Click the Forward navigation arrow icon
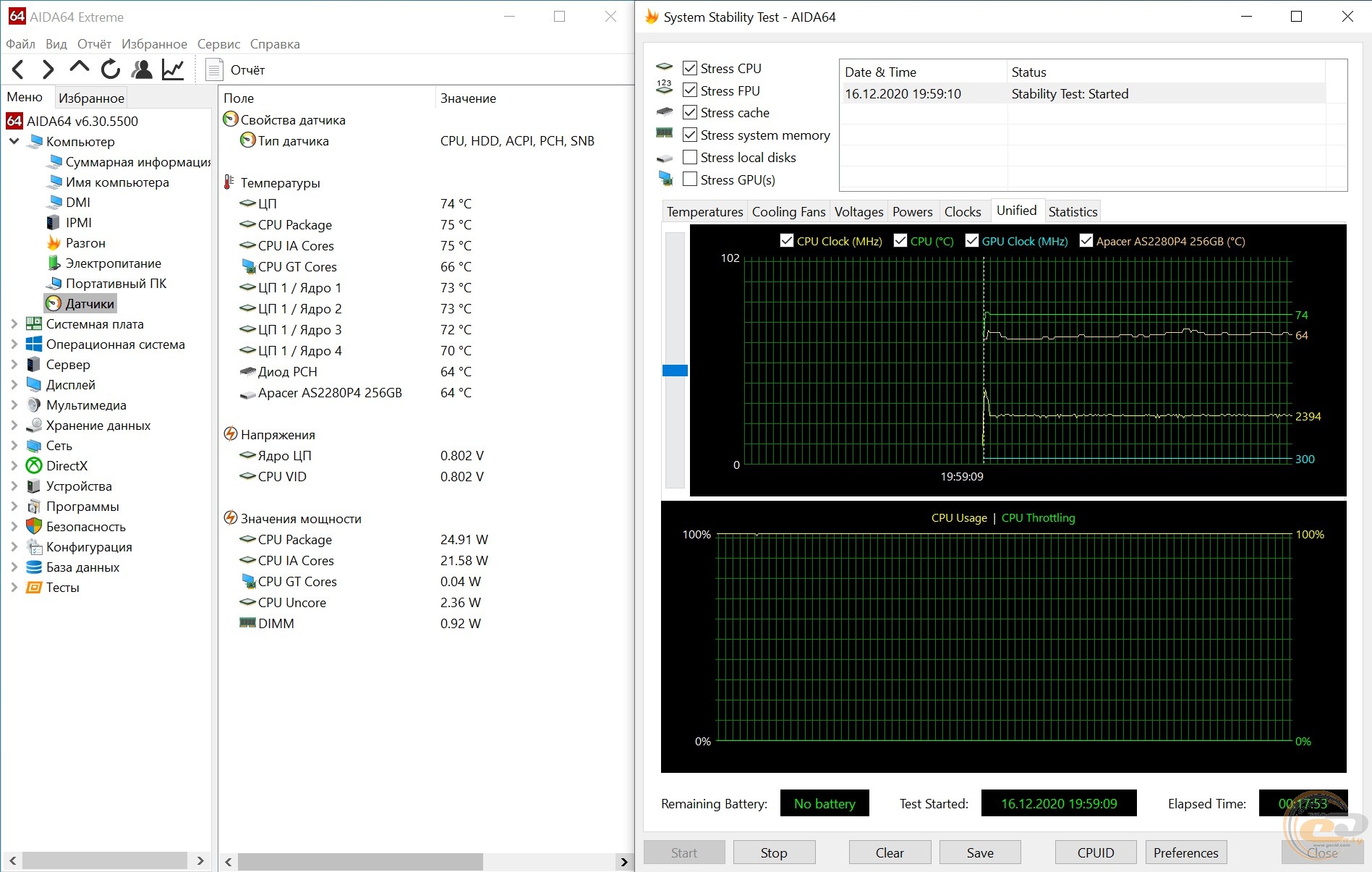1372x872 pixels. click(48, 69)
